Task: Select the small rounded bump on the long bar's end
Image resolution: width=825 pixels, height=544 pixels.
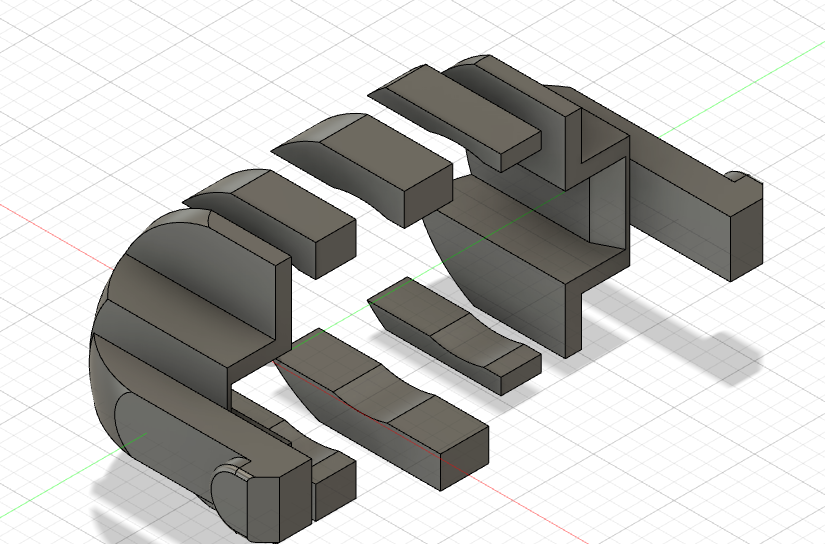Action: 739,178
